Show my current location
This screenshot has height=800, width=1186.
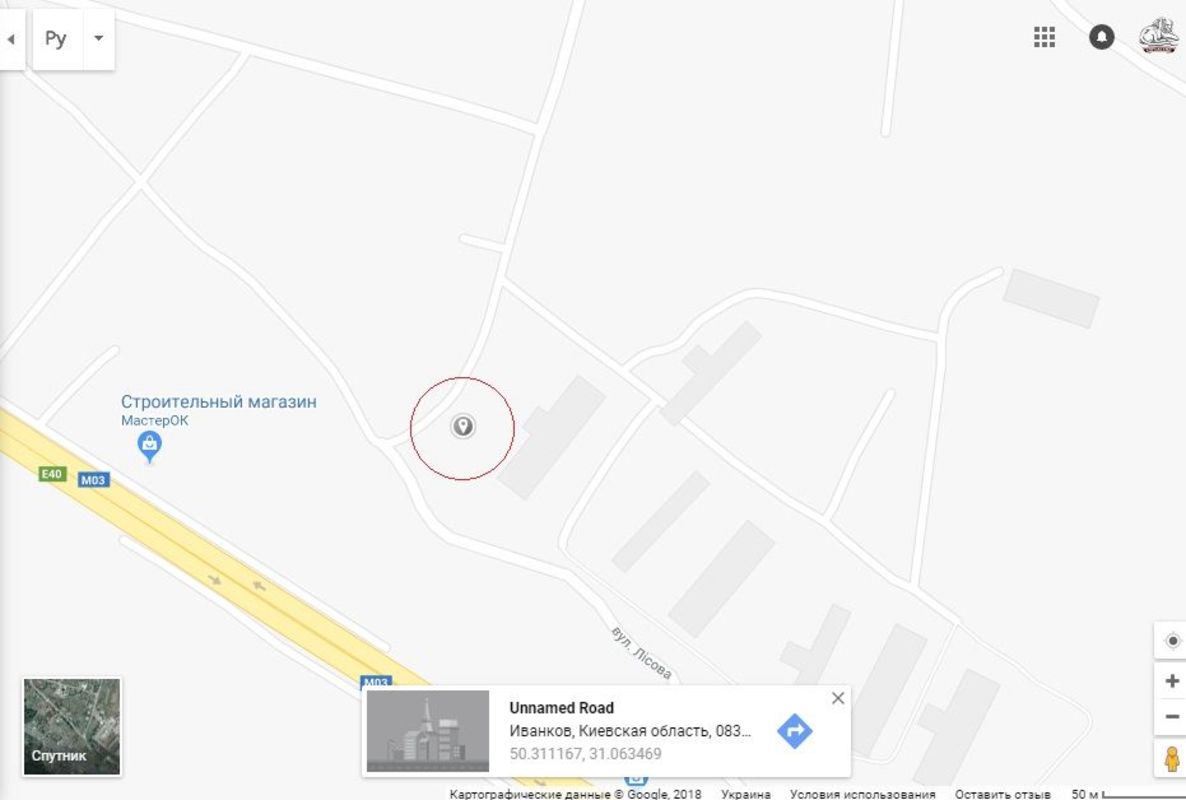(1172, 641)
